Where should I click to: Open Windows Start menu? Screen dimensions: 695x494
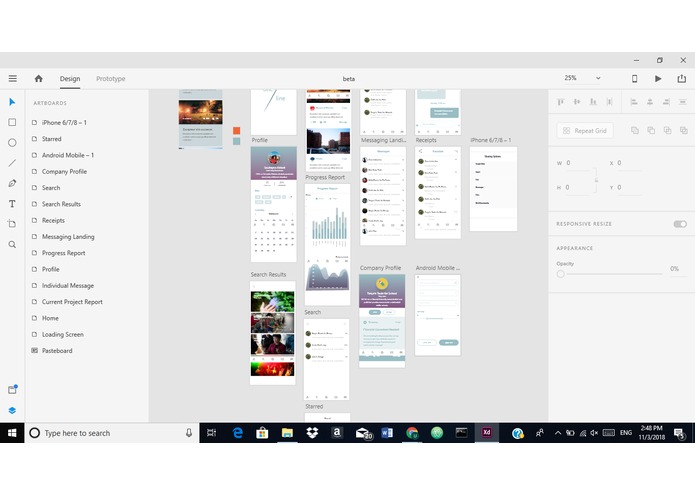[x=12, y=433]
